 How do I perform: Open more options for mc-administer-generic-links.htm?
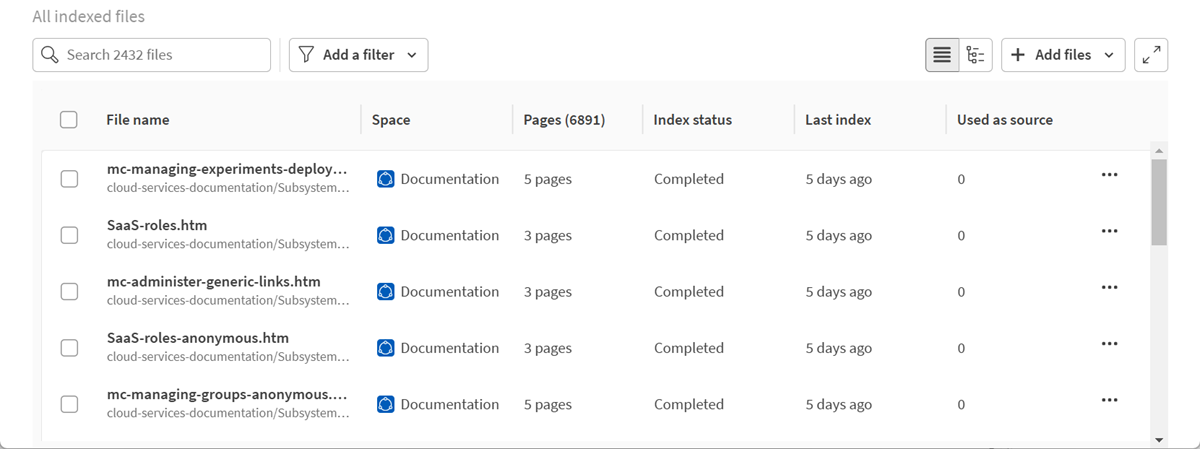[1108, 287]
